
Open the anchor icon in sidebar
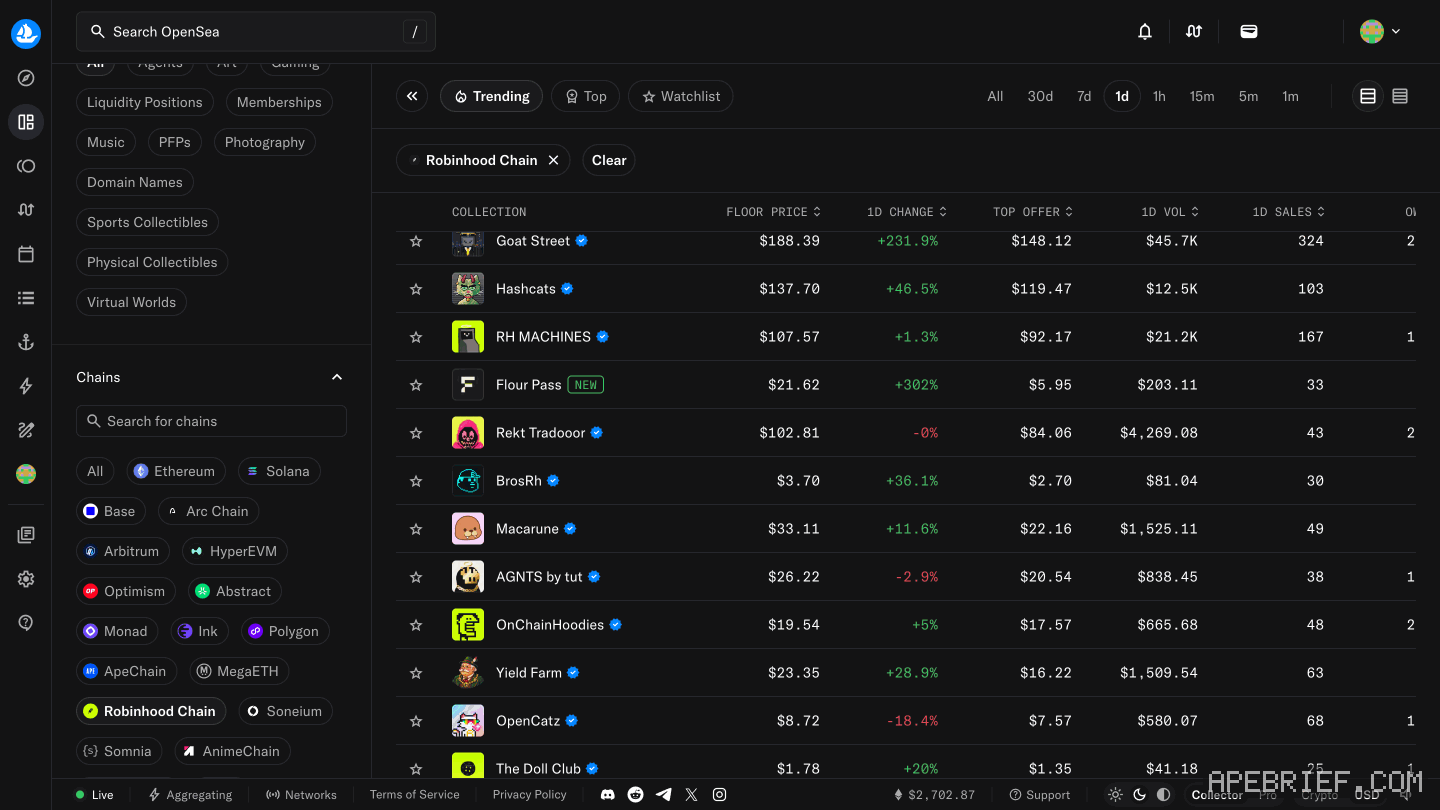[x=26, y=342]
